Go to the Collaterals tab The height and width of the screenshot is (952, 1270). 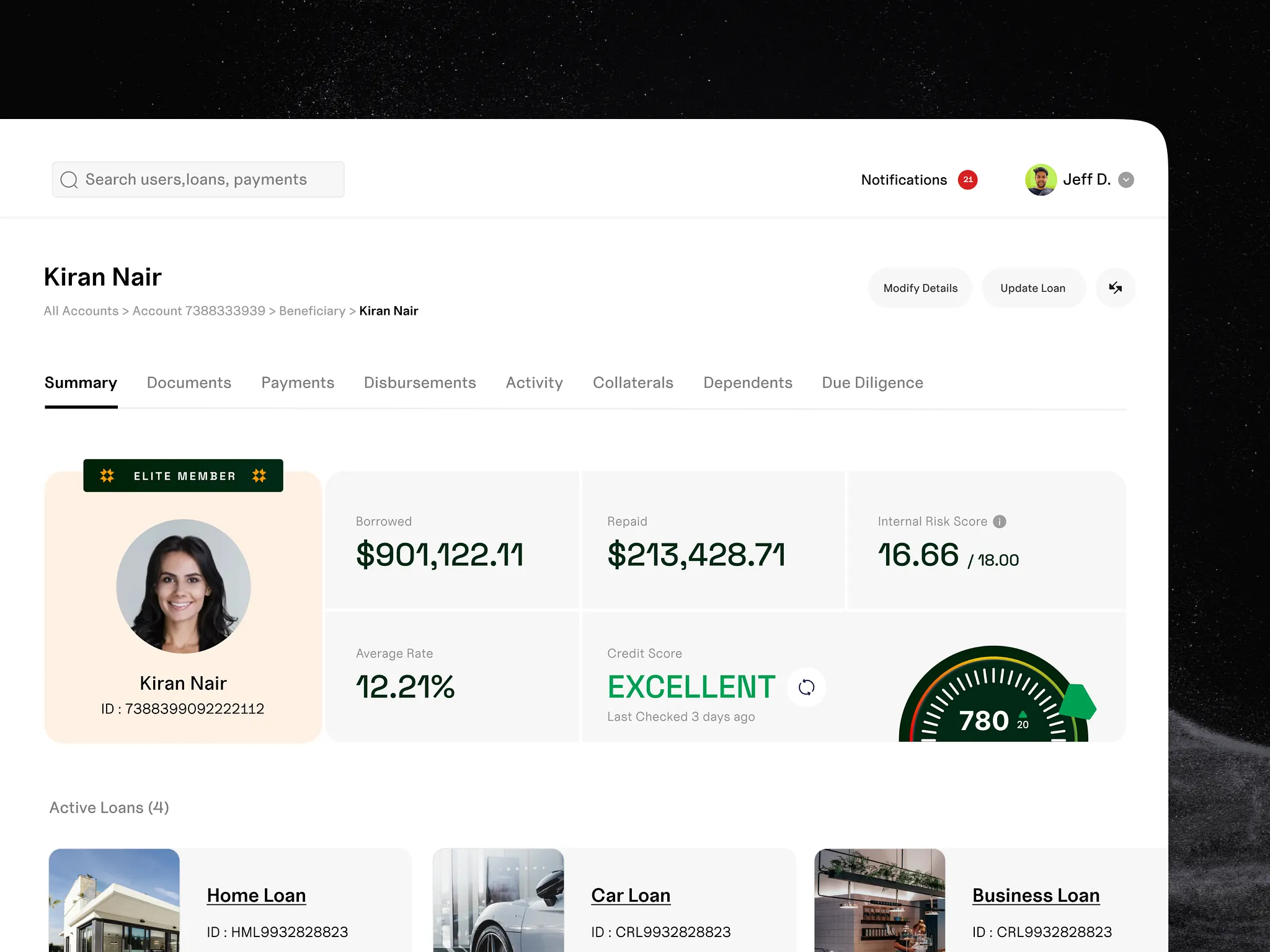click(633, 382)
